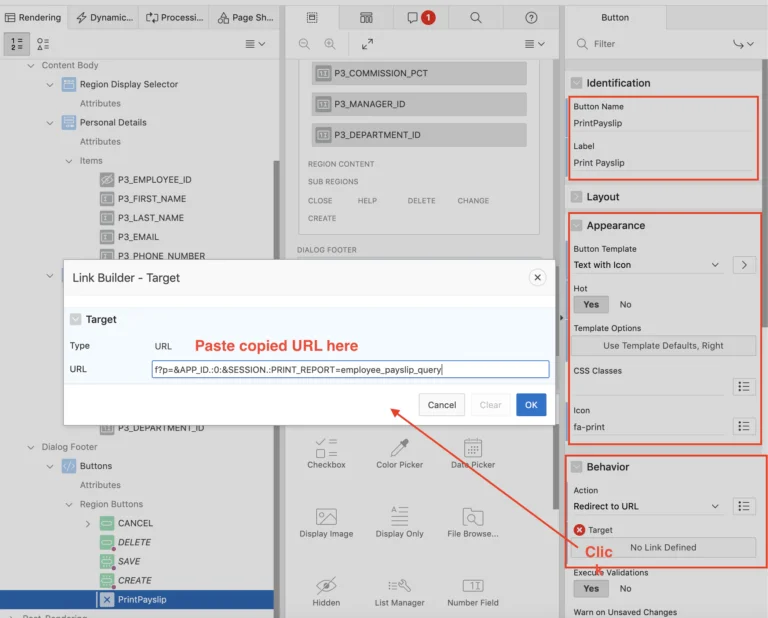Open the Help question mark tab
Screen dimensions: 768x618
(x=531, y=18)
